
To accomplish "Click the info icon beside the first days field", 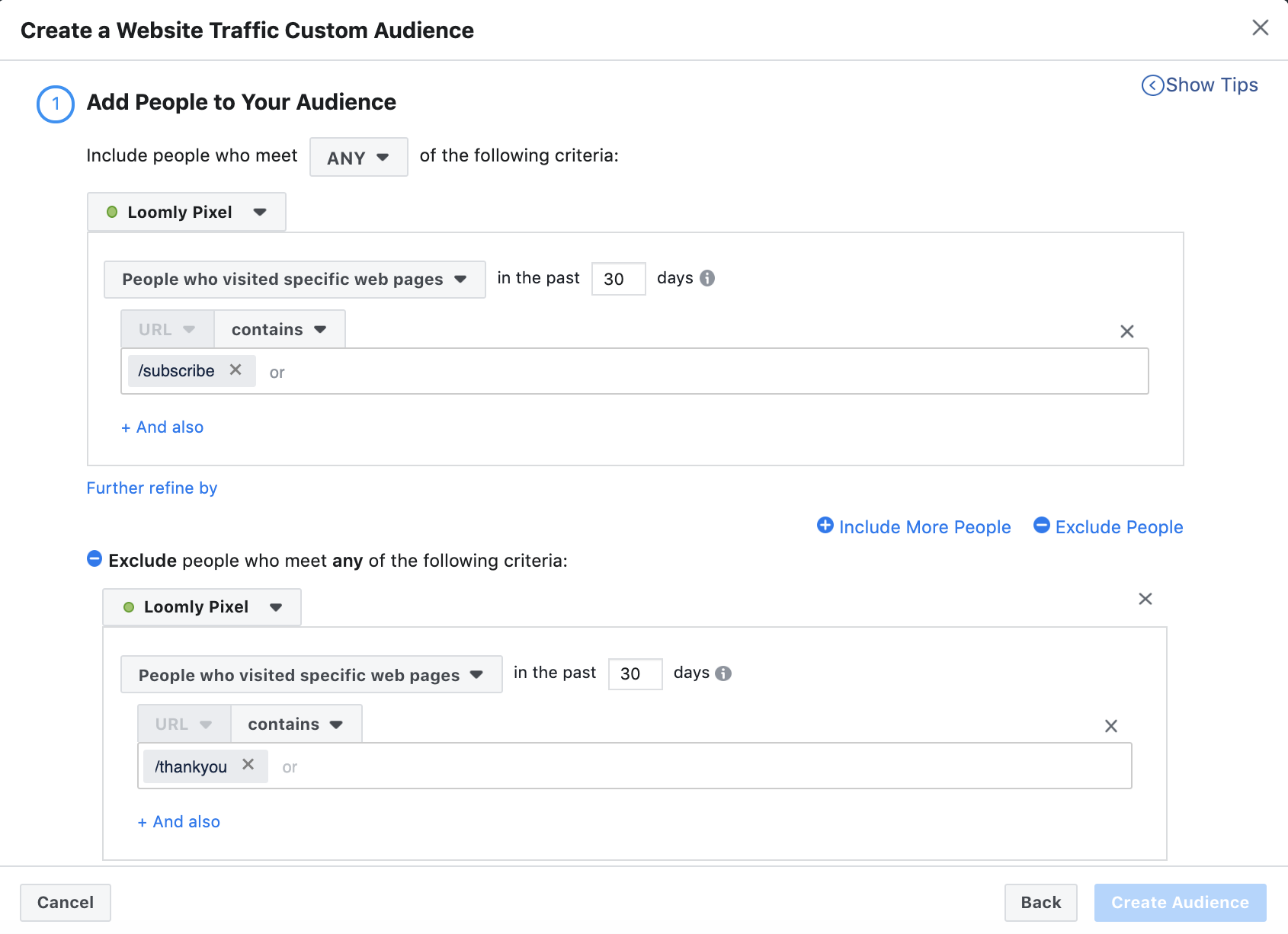I will coord(707,278).
